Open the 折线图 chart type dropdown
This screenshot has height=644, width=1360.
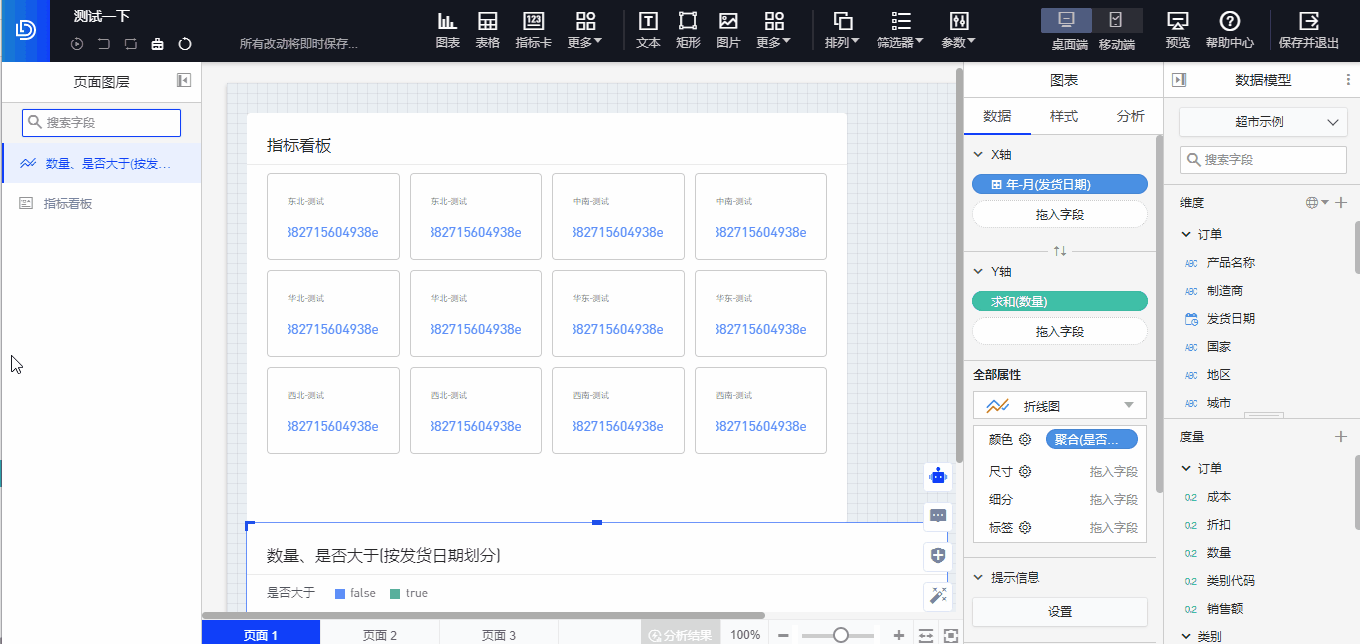pyautogui.click(x=1060, y=405)
